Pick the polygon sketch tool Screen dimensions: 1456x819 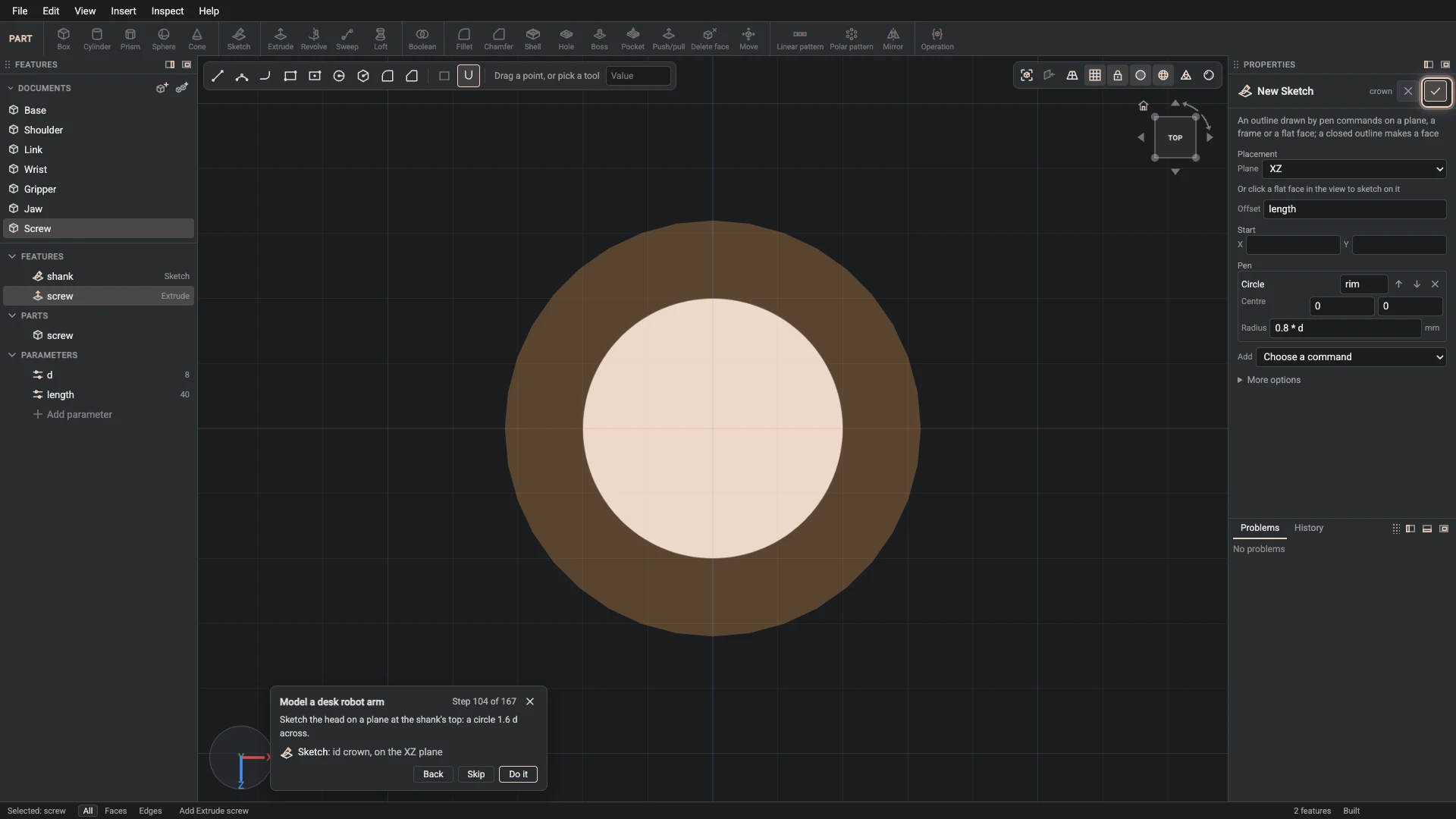(x=363, y=76)
